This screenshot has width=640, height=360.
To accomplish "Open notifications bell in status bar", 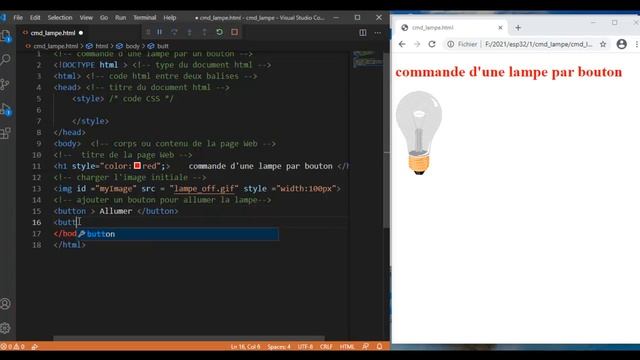I will (x=380, y=347).
